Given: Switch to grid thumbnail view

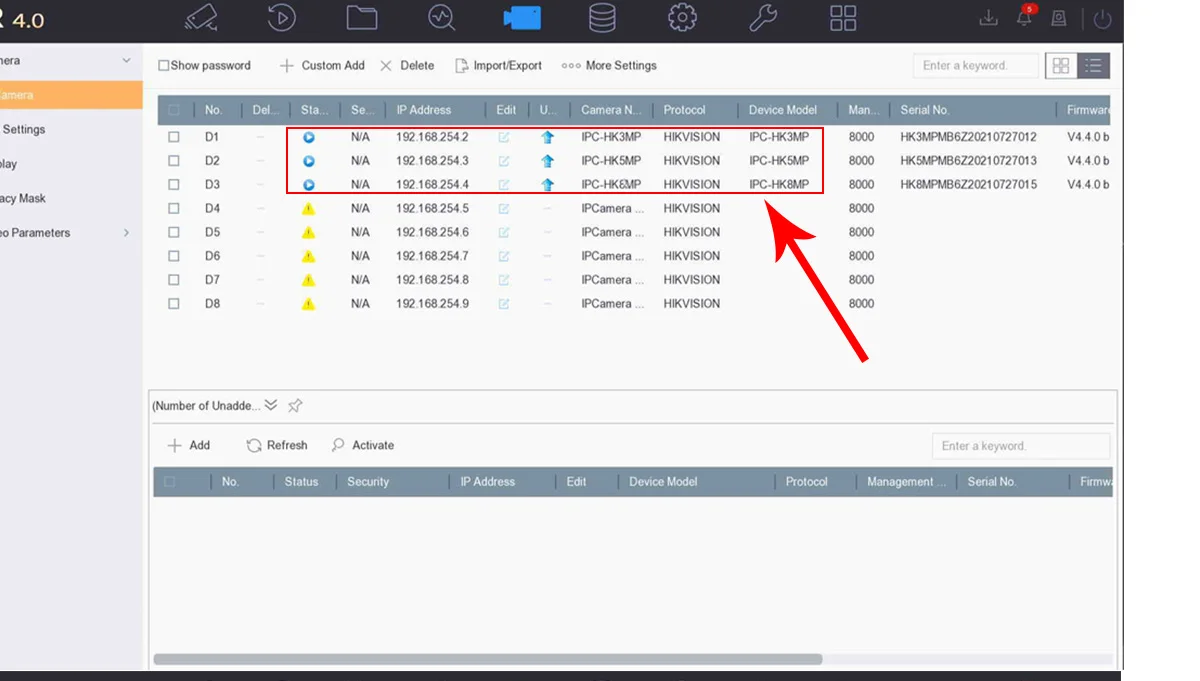Looking at the screenshot, I should point(1061,66).
